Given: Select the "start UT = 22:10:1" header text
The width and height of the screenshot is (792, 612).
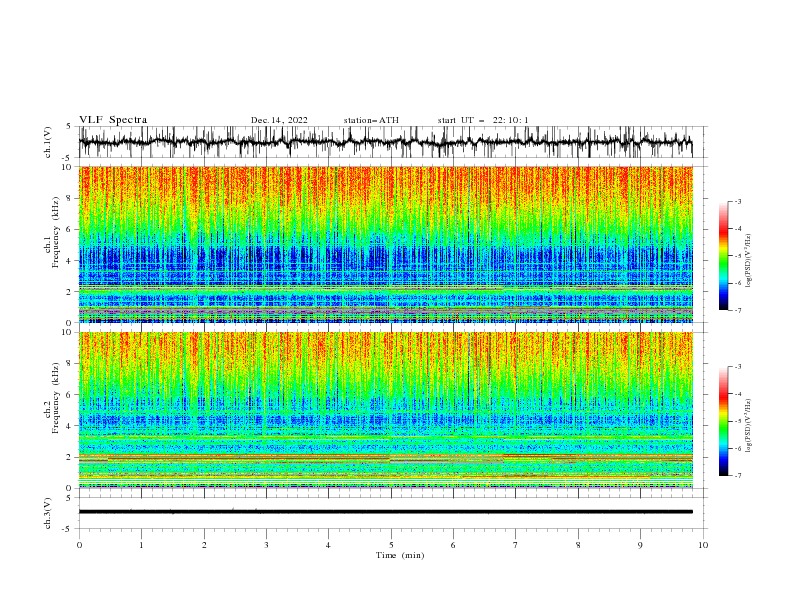Looking at the screenshot, I should [x=483, y=120].
